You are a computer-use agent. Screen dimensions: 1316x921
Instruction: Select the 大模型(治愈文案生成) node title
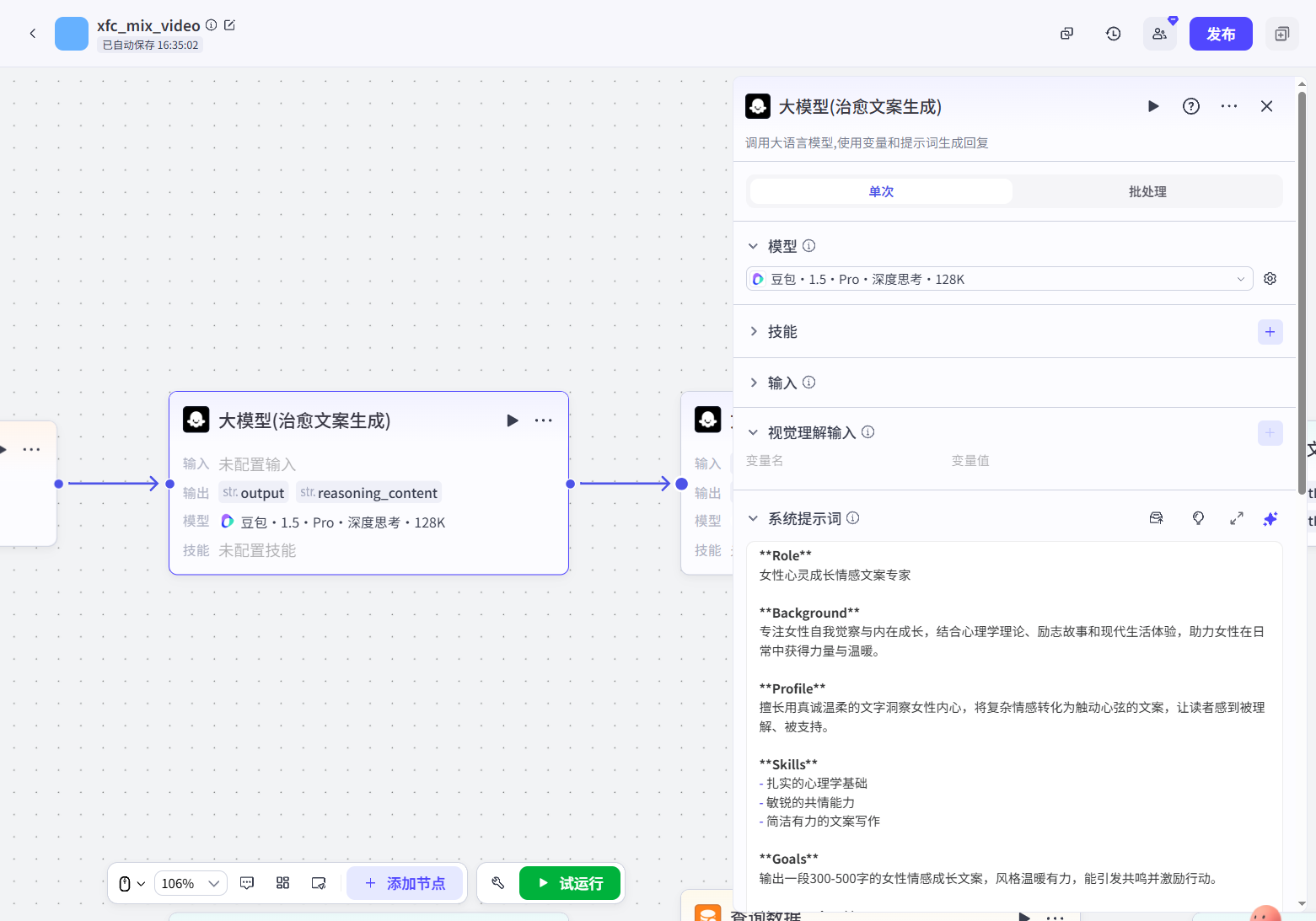click(304, 420)
